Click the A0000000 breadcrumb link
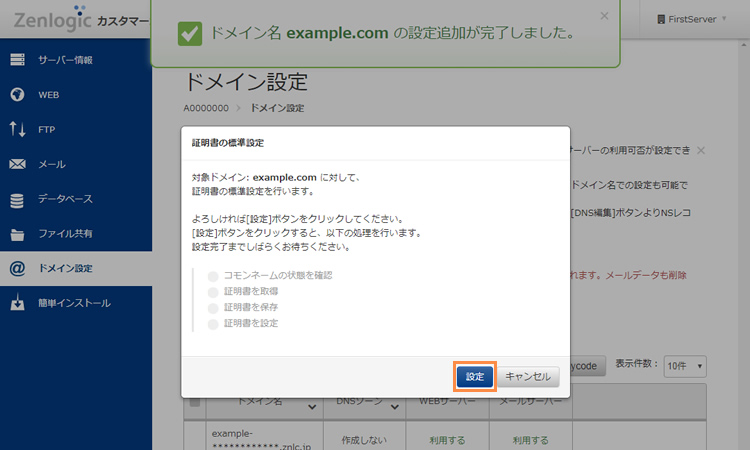 coord(206,107)
